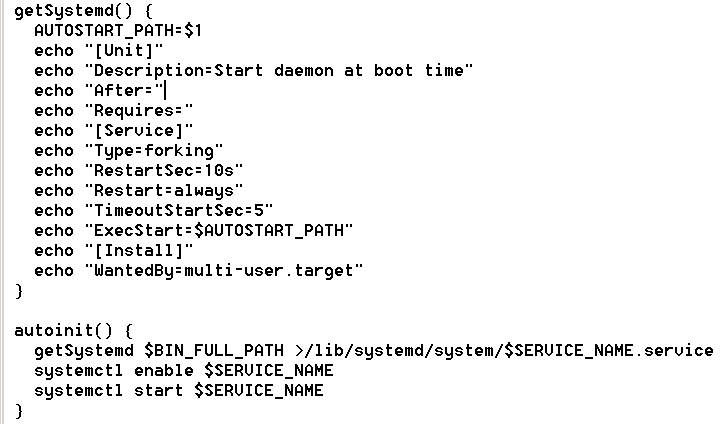Click on the systemctl enable line
Image resolution: width=728 pixels, height=424 pixels.
(183, 370)
